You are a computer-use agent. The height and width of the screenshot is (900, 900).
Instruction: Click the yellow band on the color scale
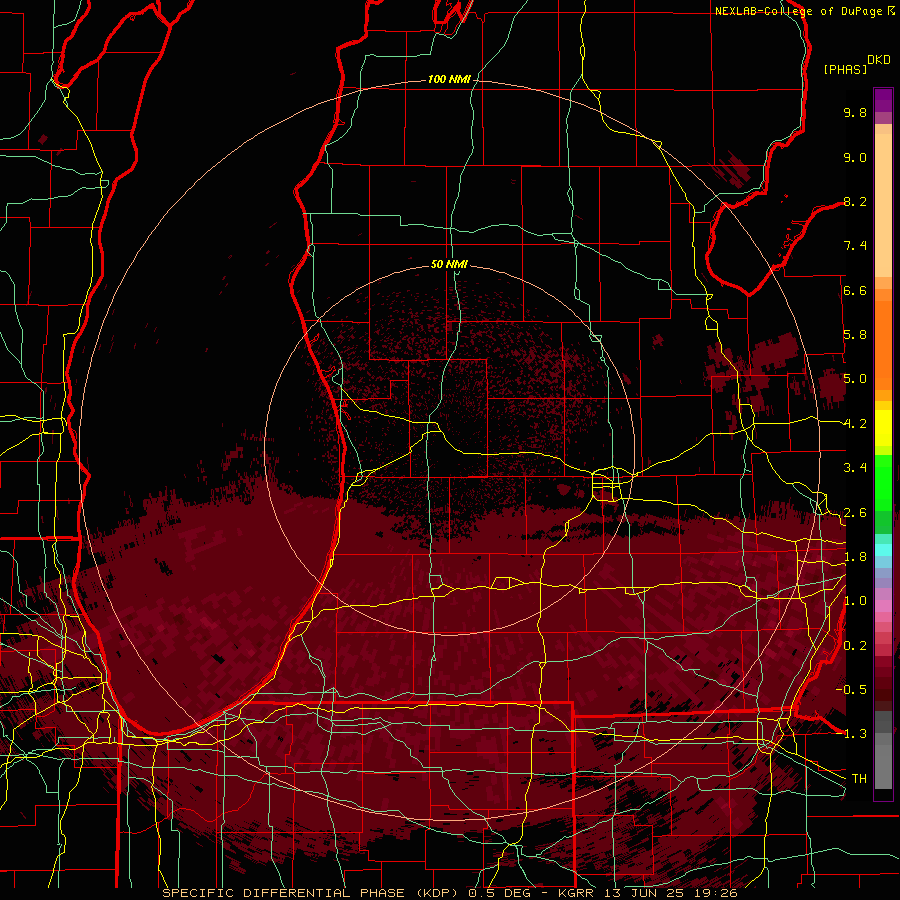tap(883, 428)
